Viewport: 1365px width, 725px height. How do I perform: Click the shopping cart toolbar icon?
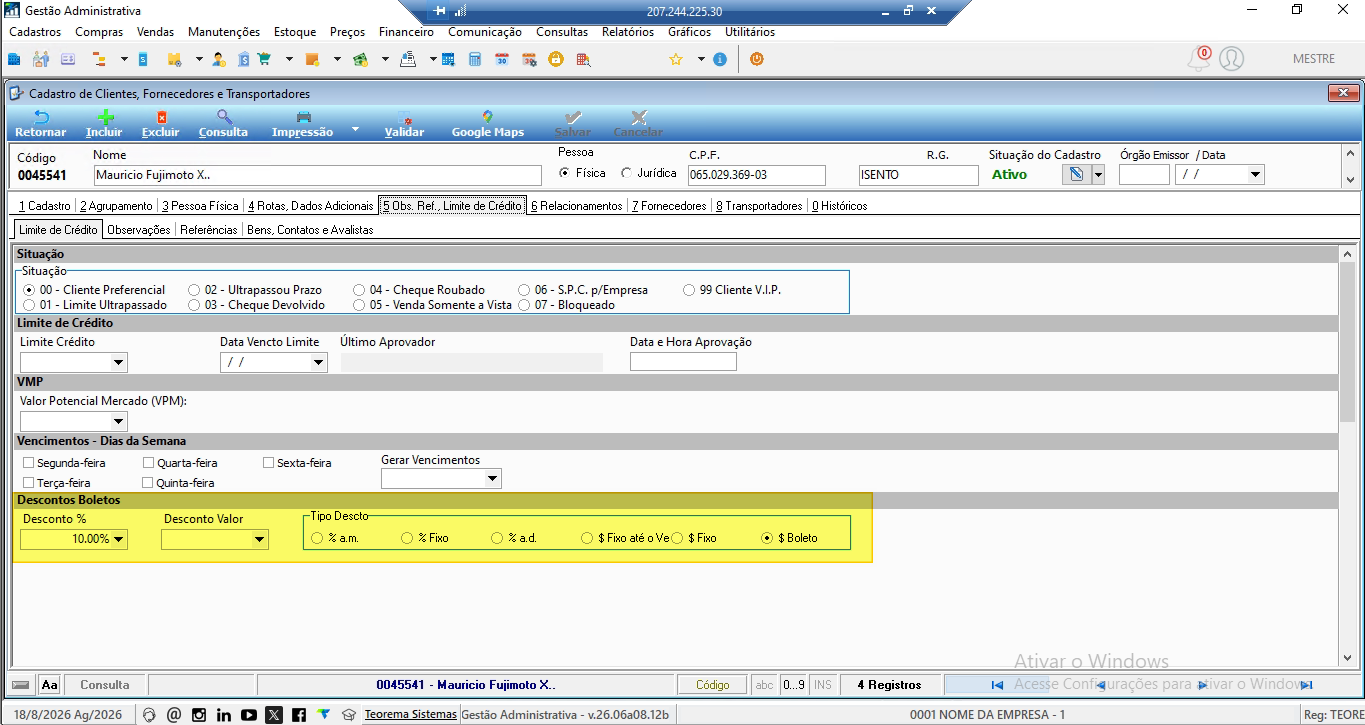click(264, 59)
